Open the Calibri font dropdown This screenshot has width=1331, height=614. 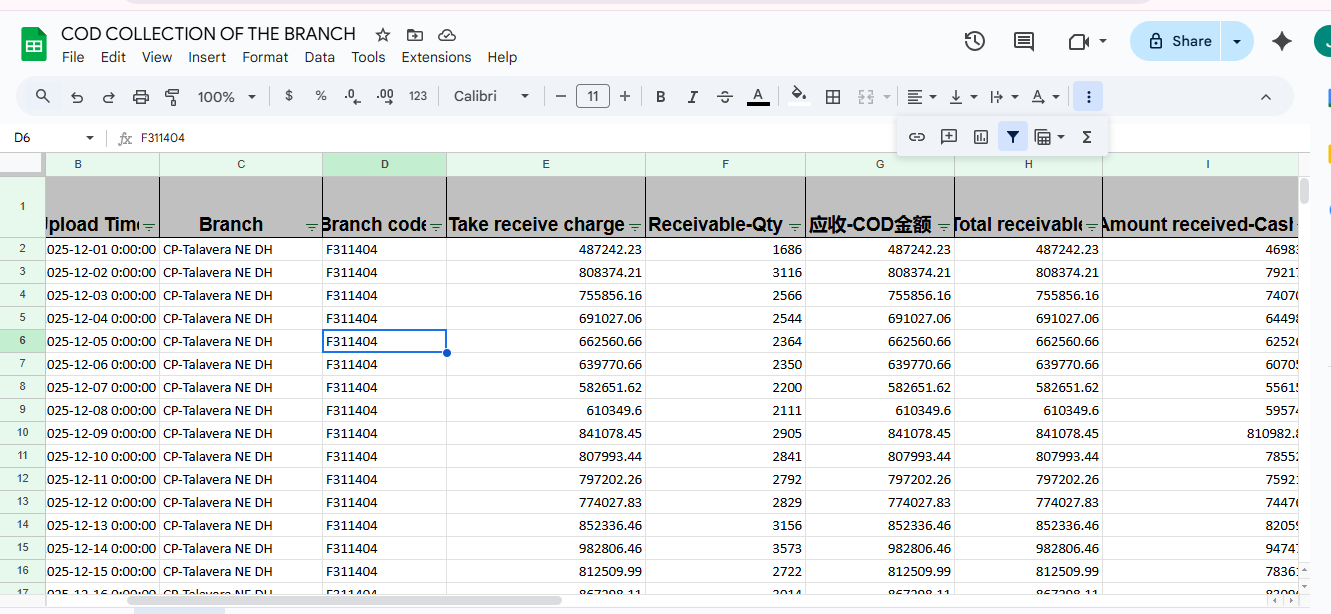(x=490, y=97)
